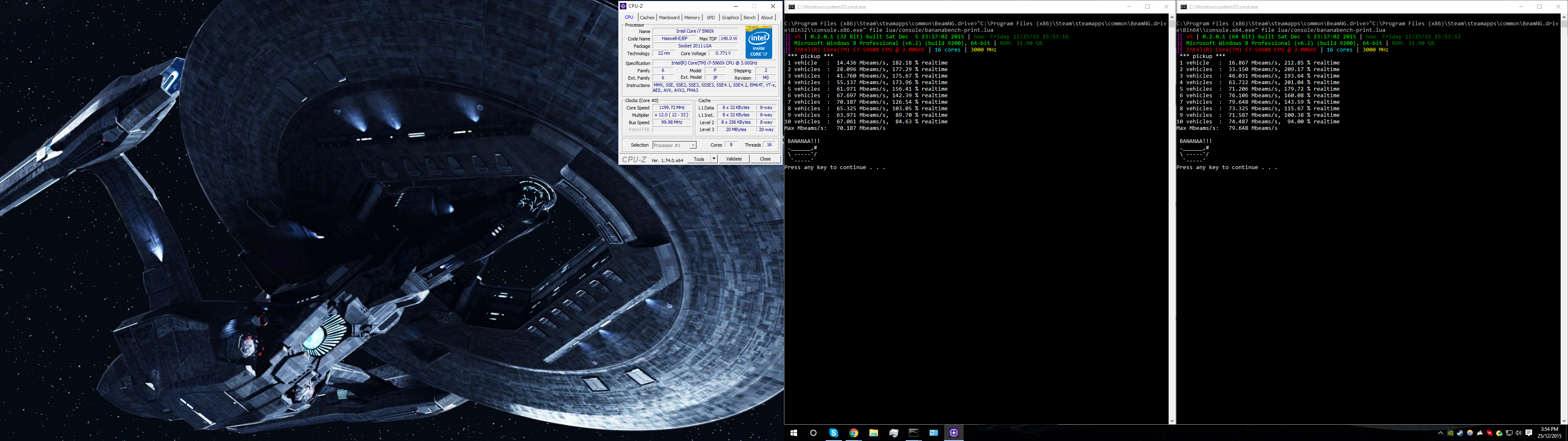Select the Graphics tab
The image size is (1568, 441).
click(x=730, y=18)
